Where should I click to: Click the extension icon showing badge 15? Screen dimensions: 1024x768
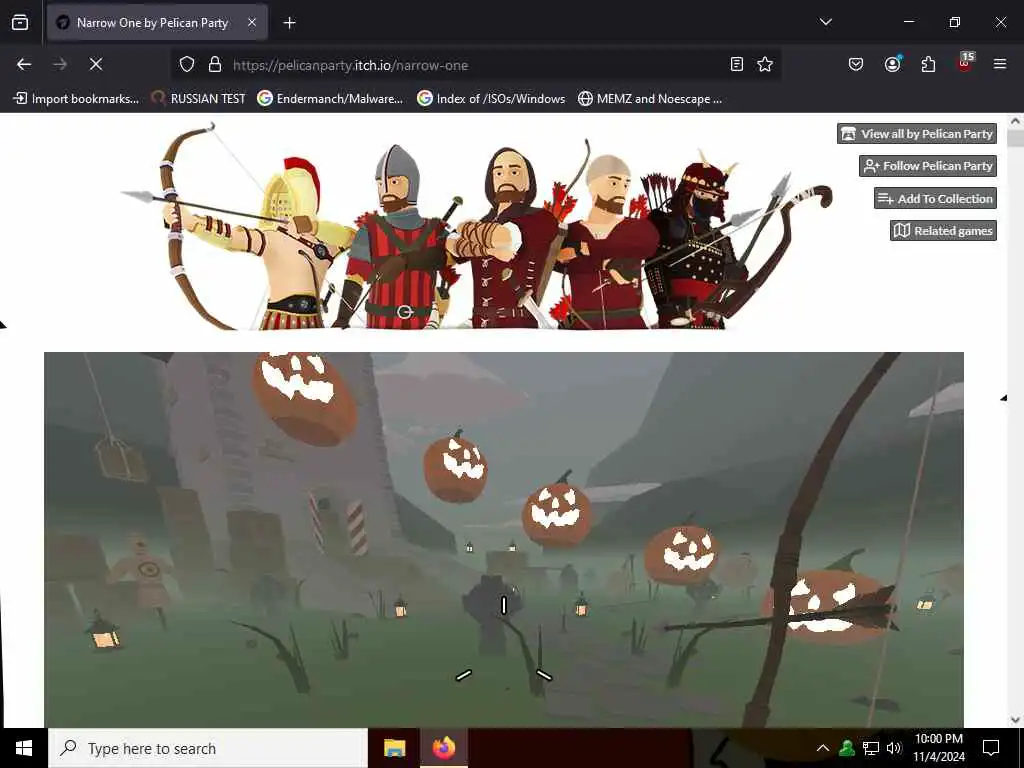click(965, 63)
